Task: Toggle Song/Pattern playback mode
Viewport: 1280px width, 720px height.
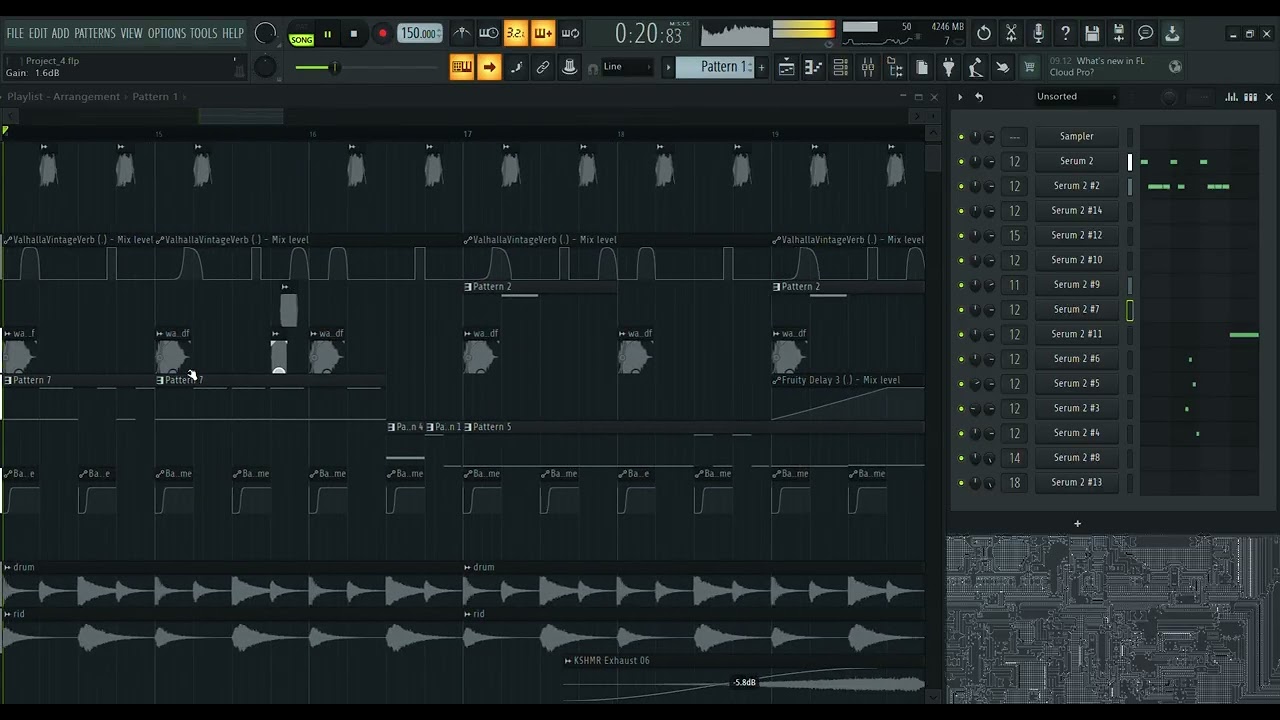Action: point(301,34)
